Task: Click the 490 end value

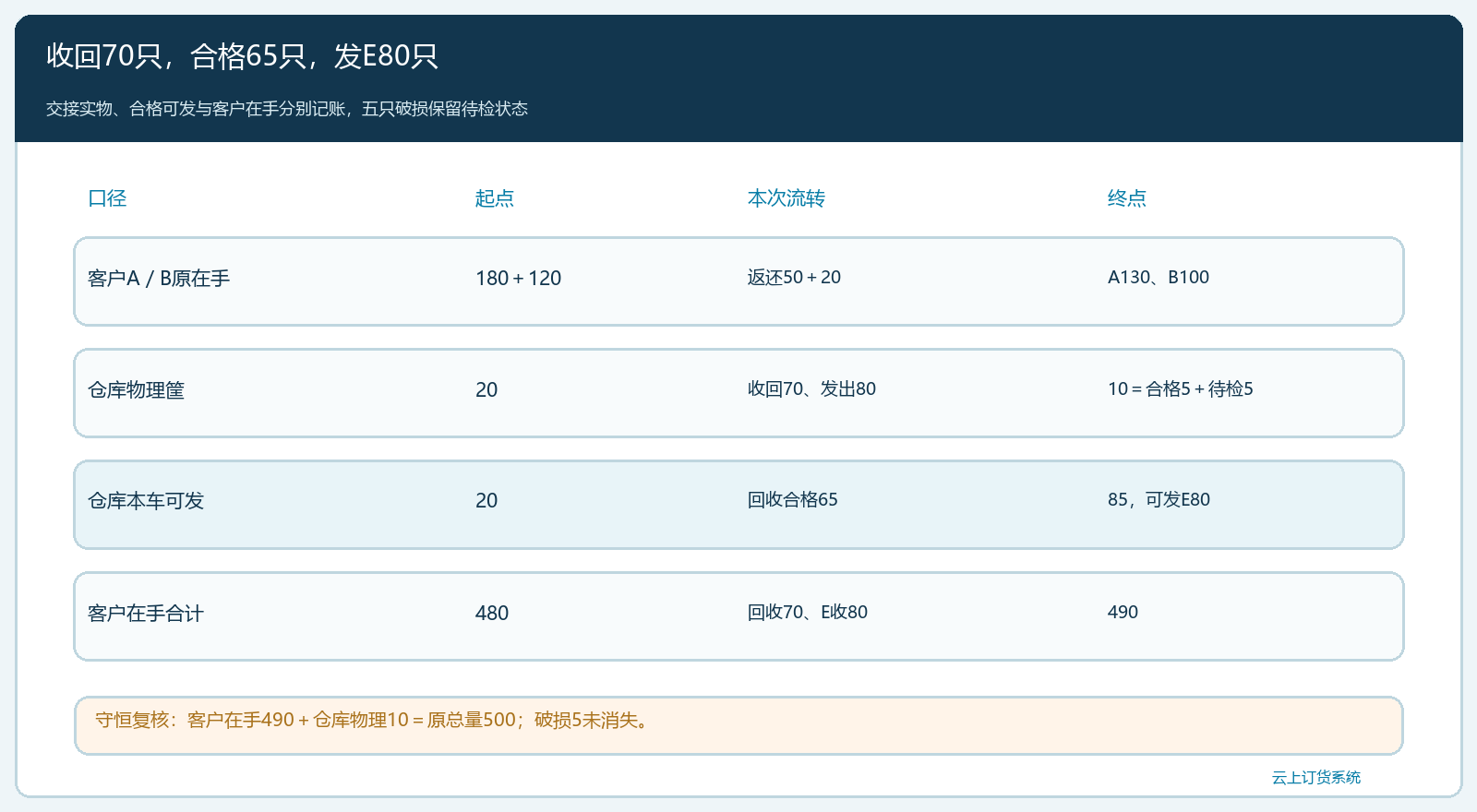Action: click(1123, 613)
